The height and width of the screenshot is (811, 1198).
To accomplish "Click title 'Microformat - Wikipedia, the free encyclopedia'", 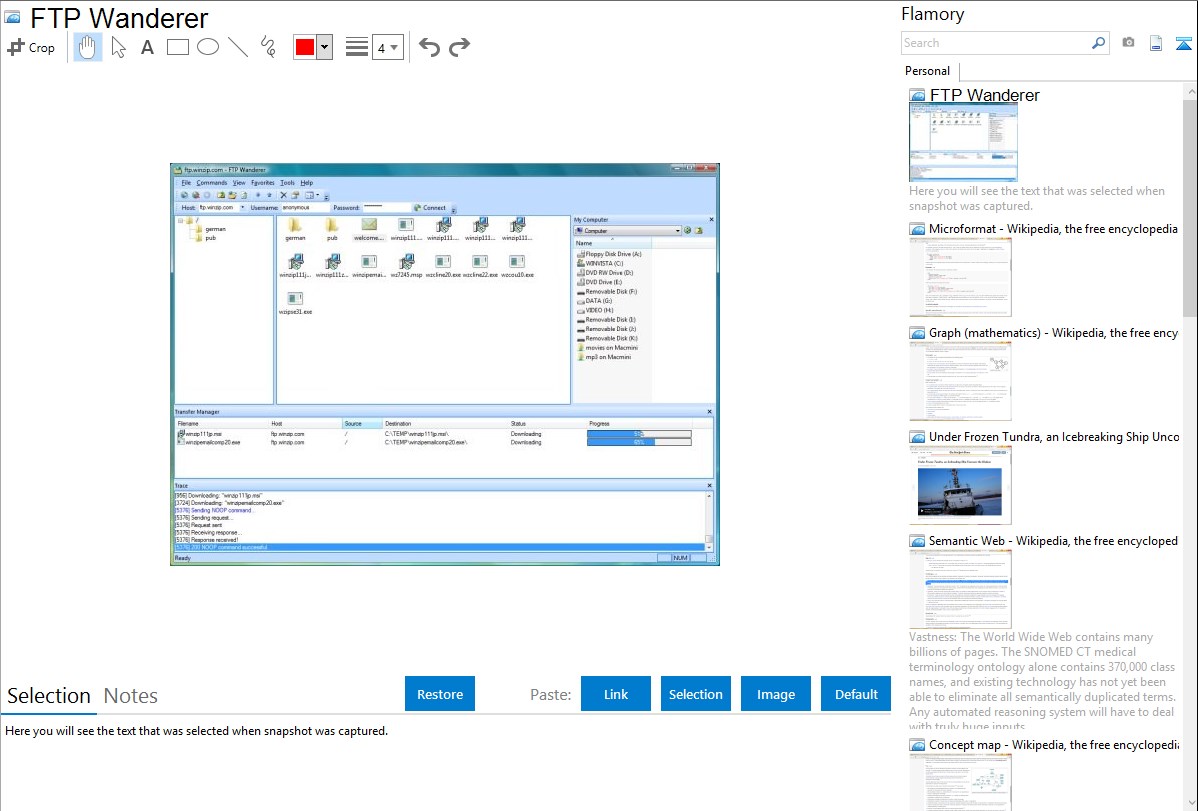I will click(x=1053, y=229).
